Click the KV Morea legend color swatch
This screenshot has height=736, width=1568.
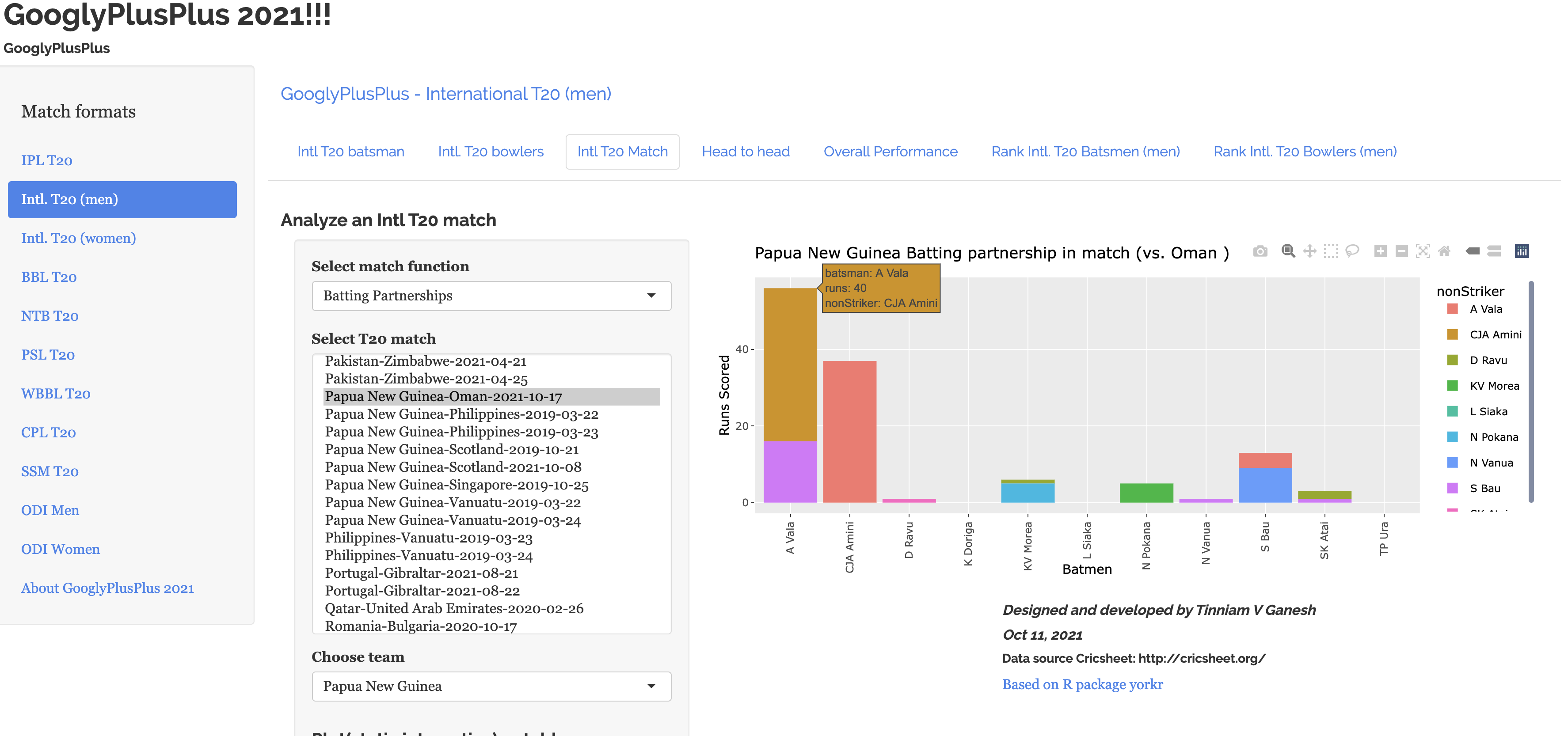pos(1452,386)
